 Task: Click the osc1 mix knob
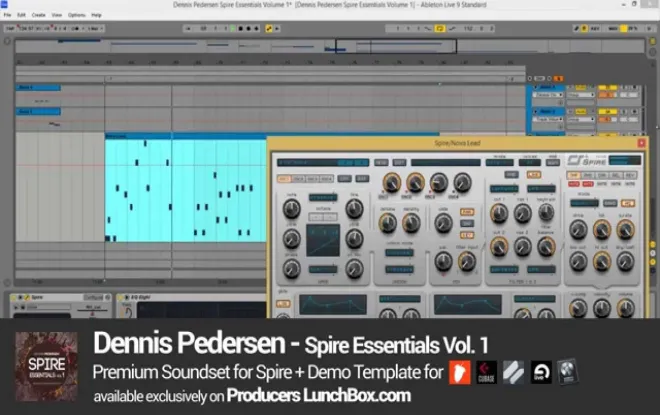tap(391, 183)
